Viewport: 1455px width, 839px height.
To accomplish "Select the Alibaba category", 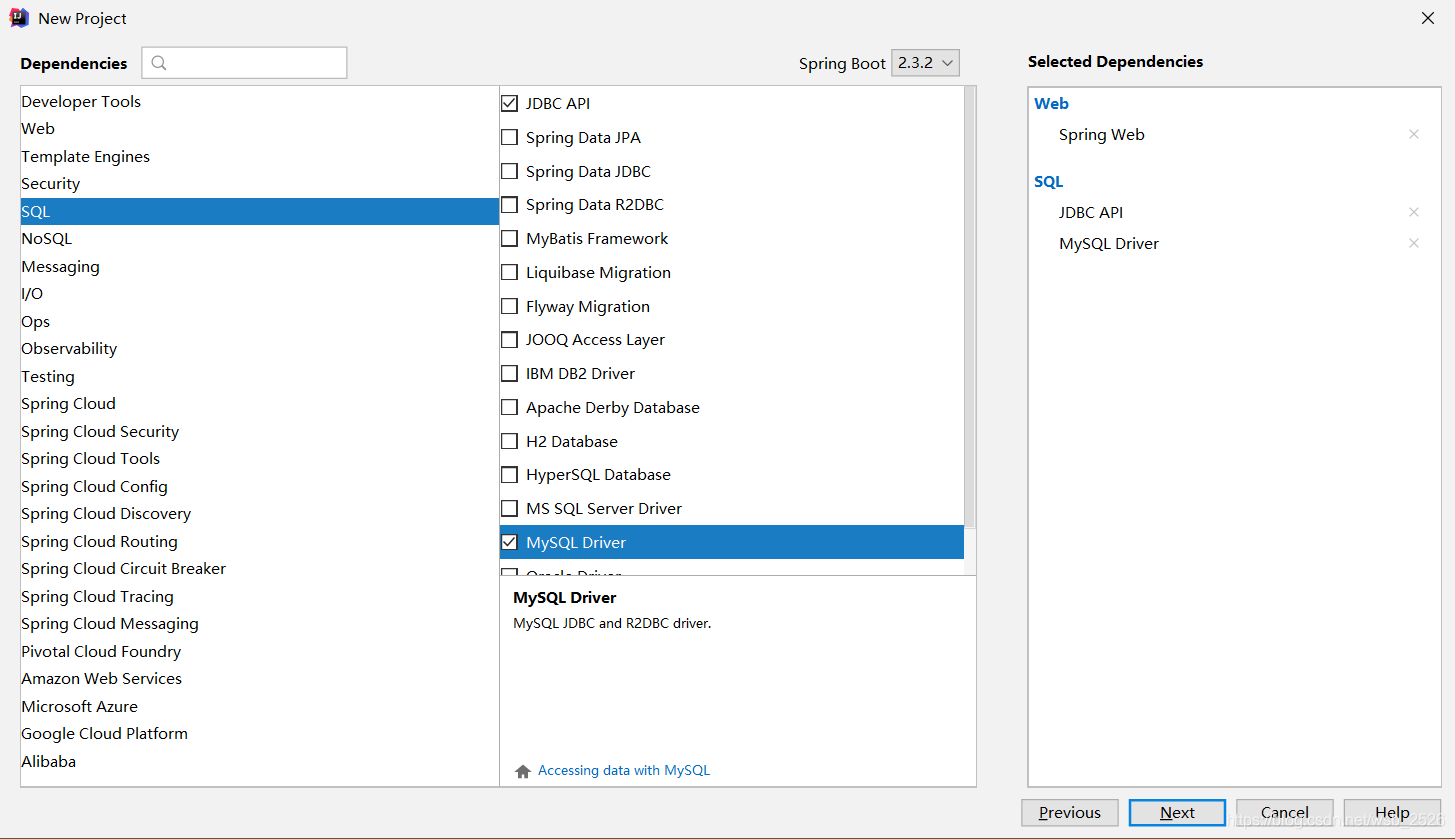I will tap(259, 761).
